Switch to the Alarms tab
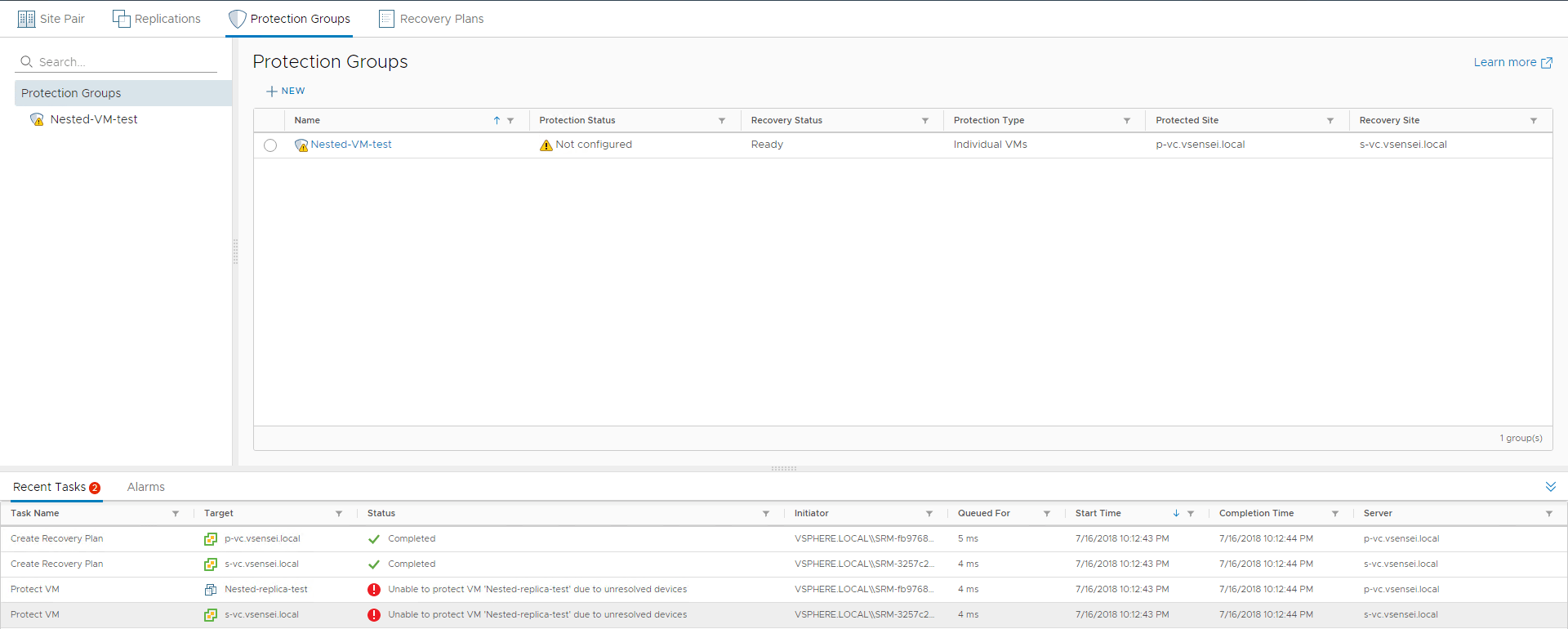Viewport: 1568px width, 629px height. tap(145, 487)
